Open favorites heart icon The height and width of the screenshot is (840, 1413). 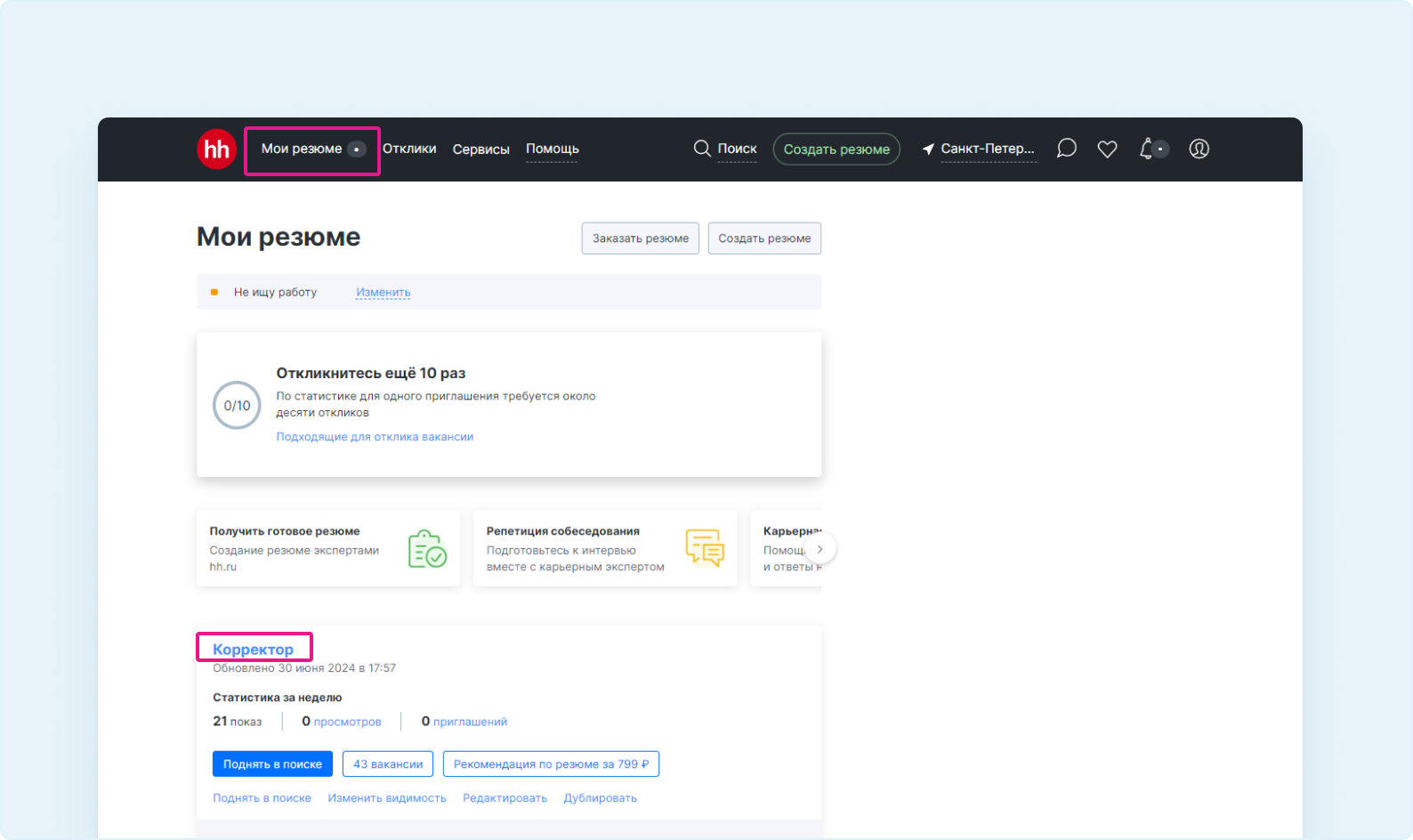click(x=1107, y=149)
